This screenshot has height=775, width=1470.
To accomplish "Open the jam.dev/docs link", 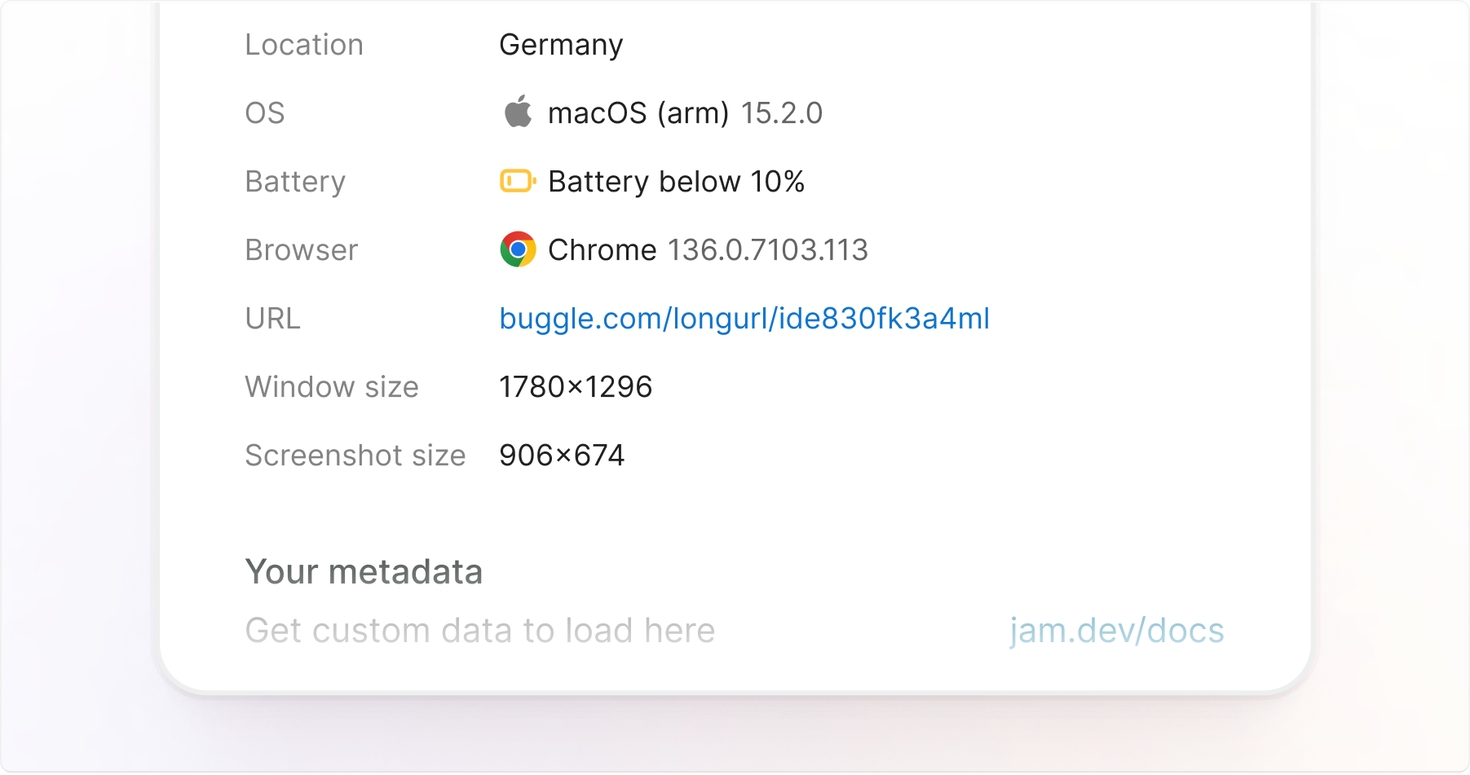I will point(1116,630).
